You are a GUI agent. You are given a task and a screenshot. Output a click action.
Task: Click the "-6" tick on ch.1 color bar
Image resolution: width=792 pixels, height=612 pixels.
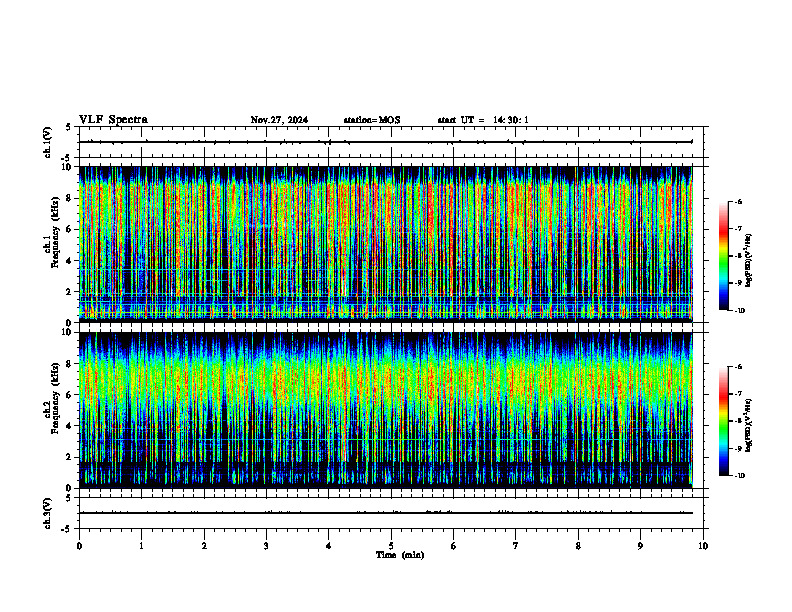coord(738,202)
